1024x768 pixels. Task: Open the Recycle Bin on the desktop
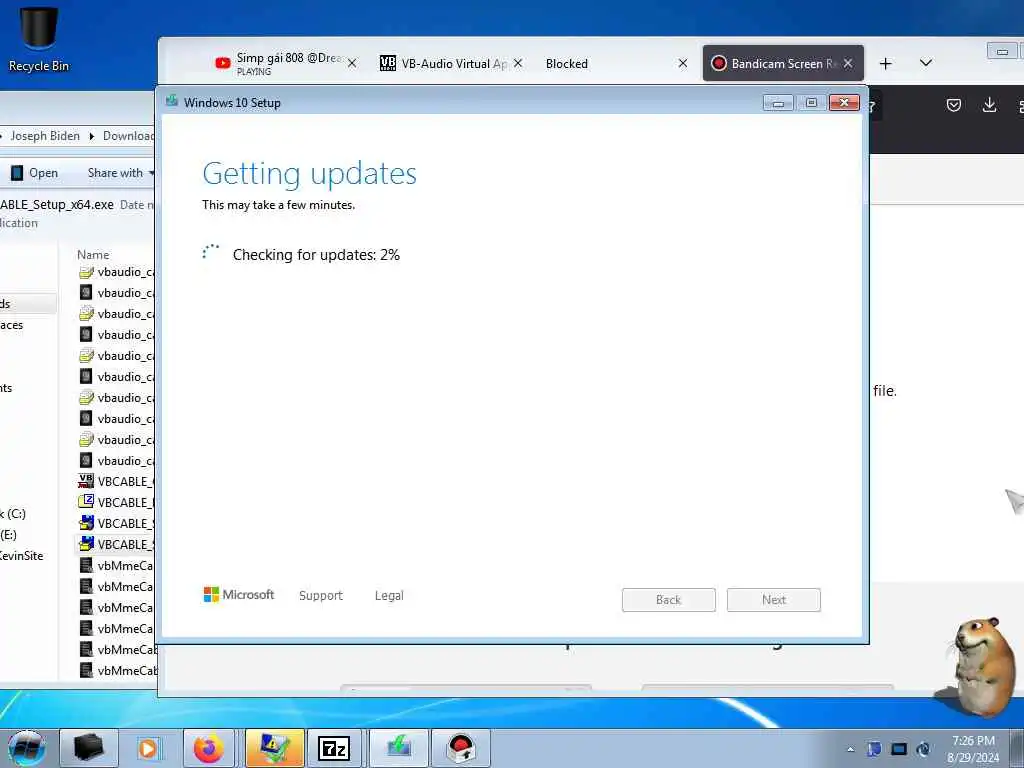click(x=39, y=39)
